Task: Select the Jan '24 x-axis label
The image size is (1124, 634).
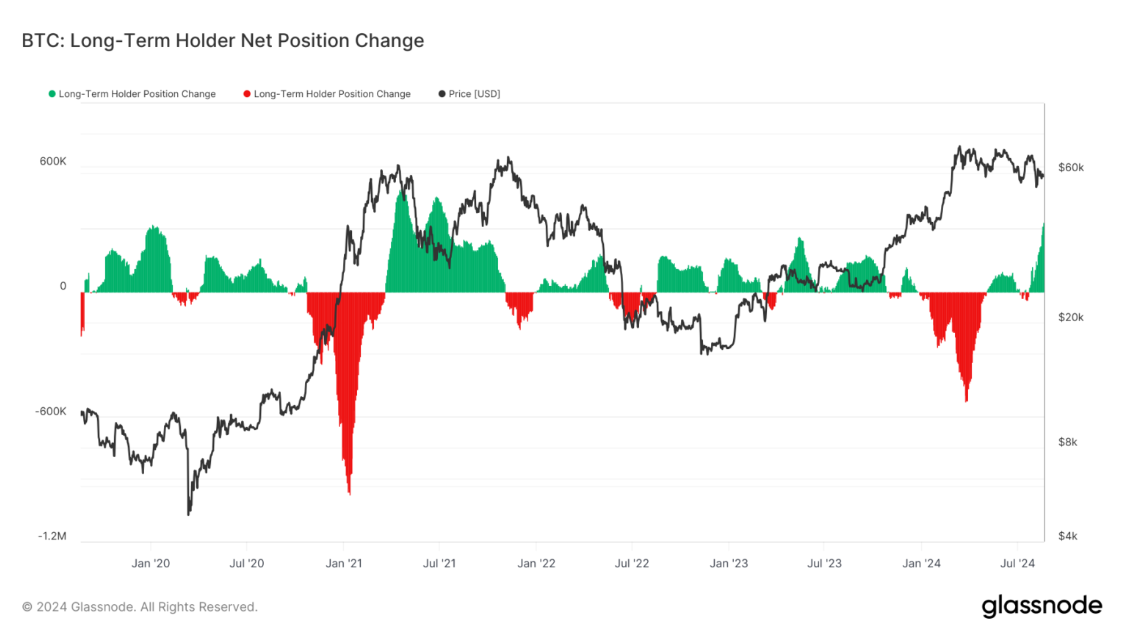Action: (922, 564)
